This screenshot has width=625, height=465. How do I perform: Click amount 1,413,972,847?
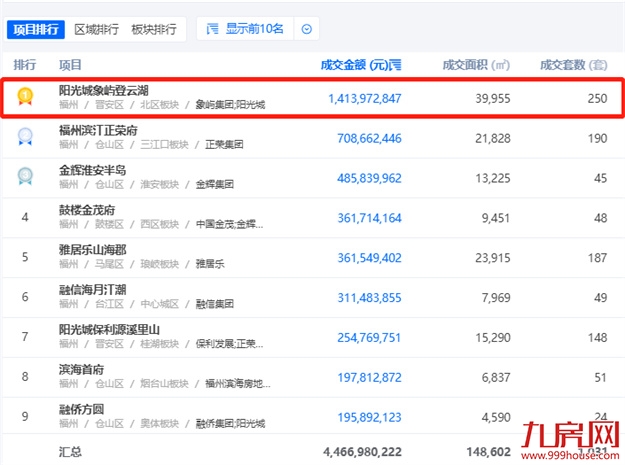point(365,98)
